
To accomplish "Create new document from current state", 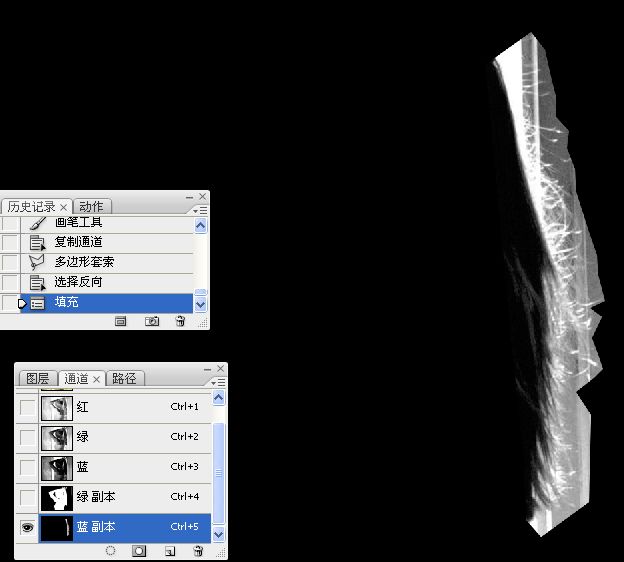I will pyautogui.click(x=121, y=321).
